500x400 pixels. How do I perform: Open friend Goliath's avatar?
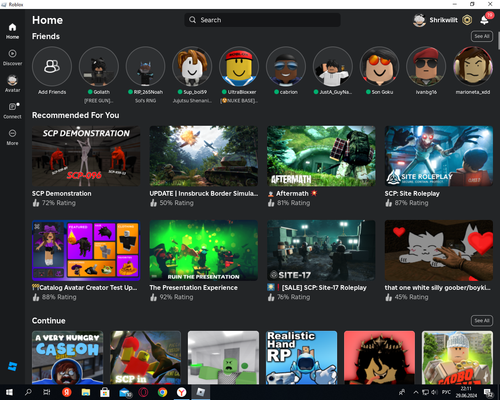(99, 66)
